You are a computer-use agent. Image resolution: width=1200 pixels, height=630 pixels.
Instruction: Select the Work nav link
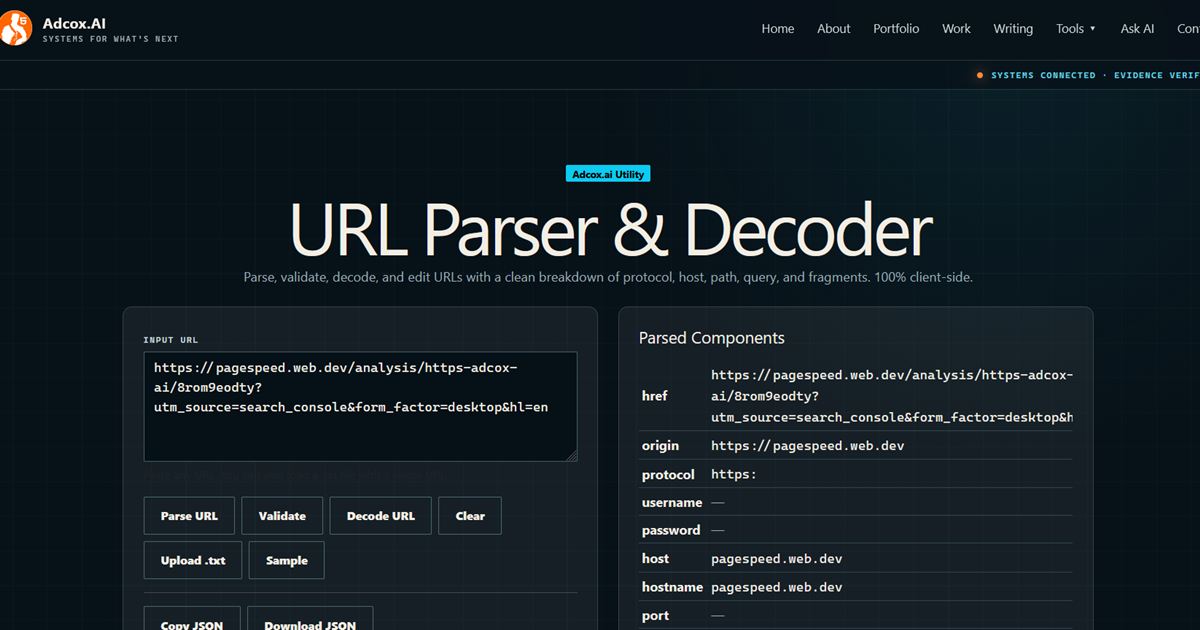[956, 29]
